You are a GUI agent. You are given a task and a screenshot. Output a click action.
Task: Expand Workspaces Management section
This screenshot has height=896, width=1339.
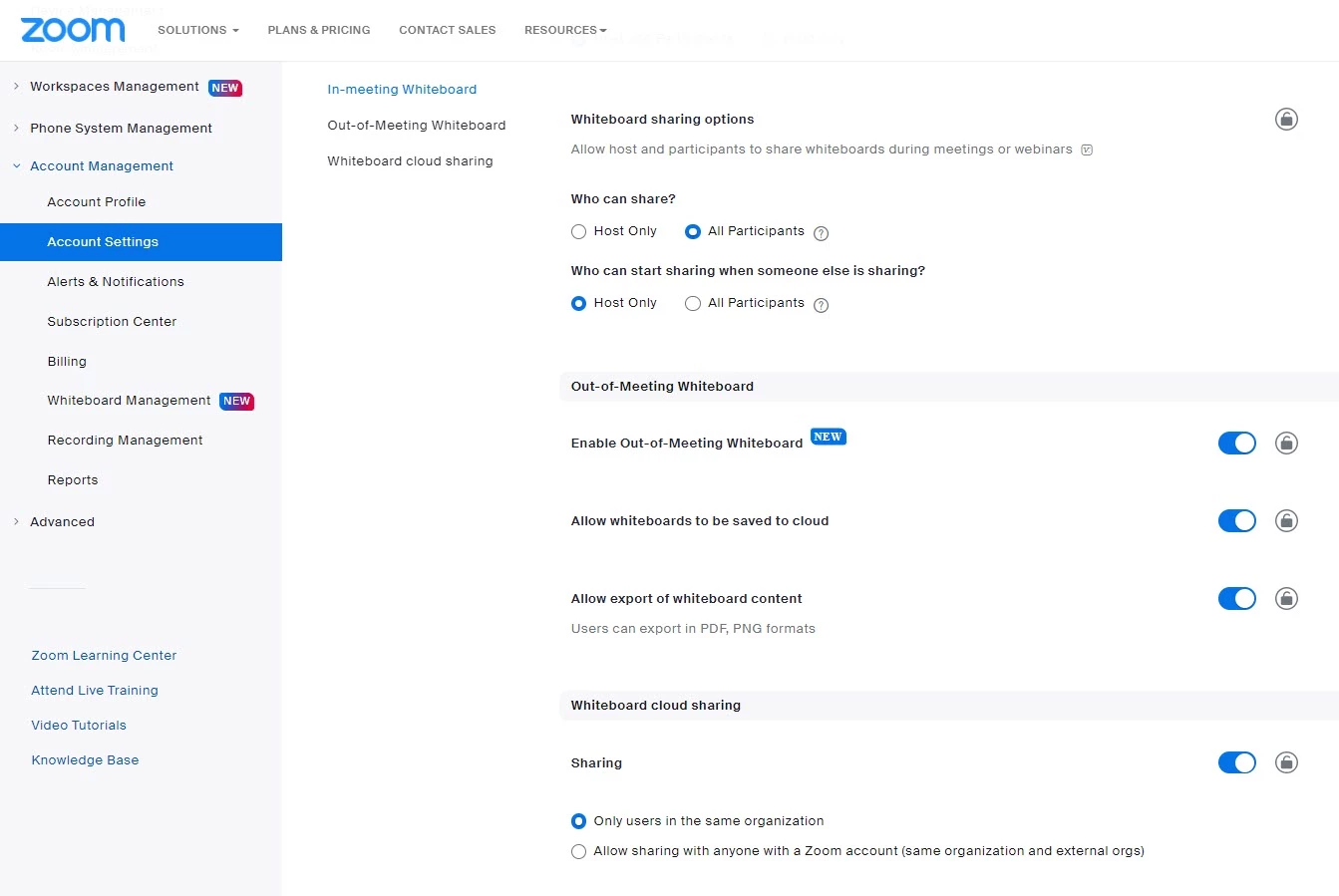16,87
